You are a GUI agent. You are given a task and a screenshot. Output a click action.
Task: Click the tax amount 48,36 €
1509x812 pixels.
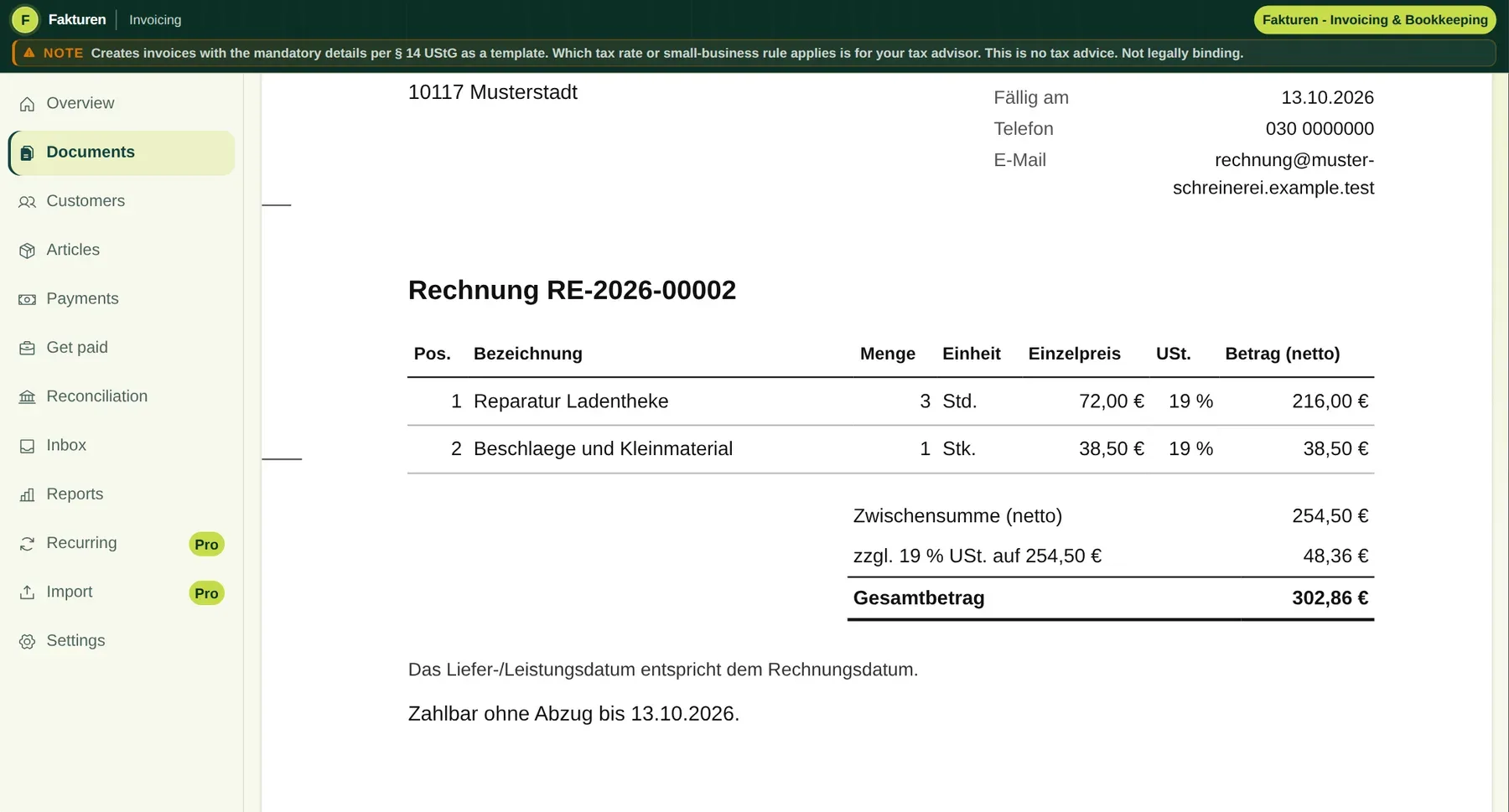(x=1335, y=556)
